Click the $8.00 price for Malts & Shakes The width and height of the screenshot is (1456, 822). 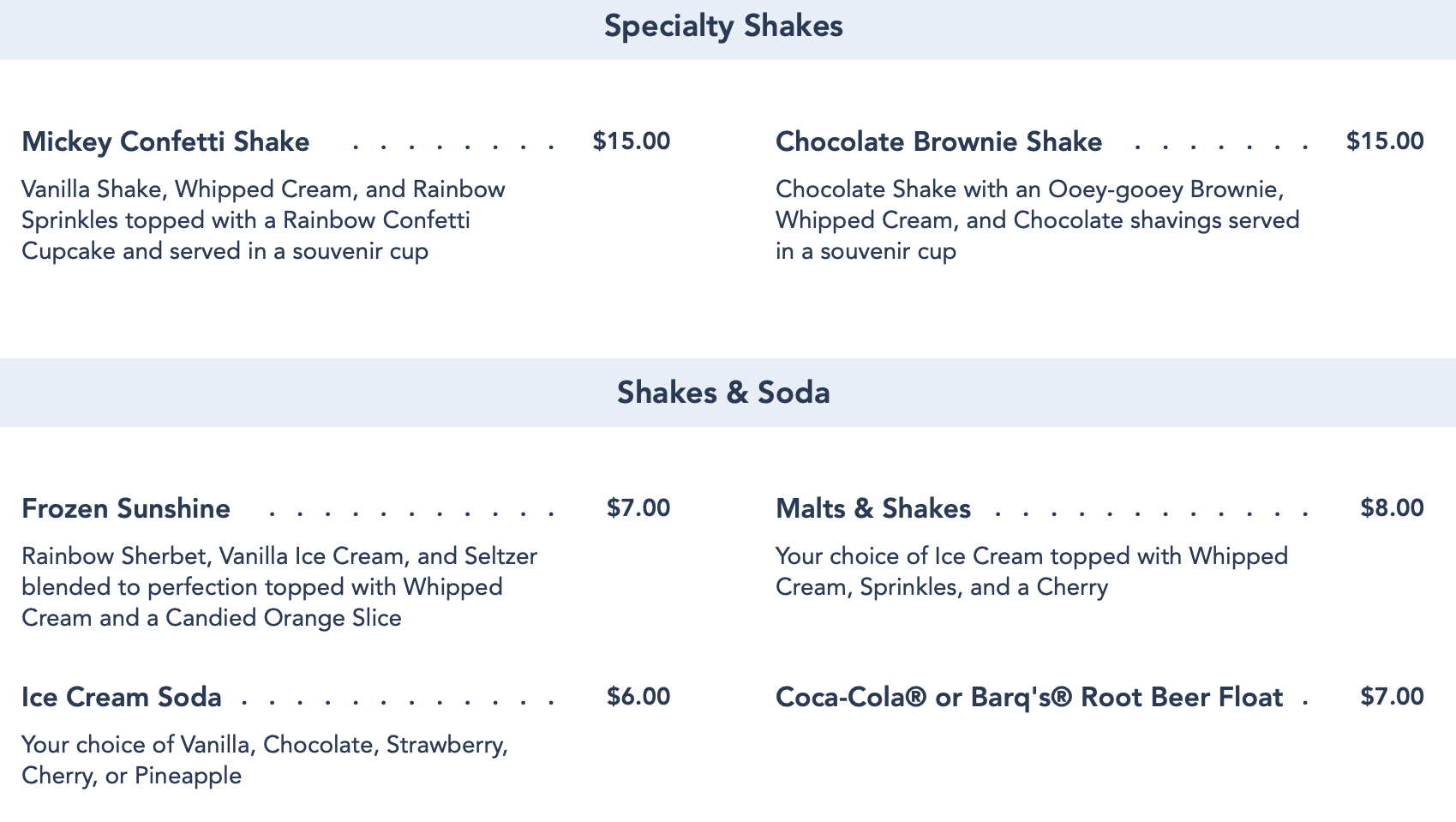(x=1392, y=508)
